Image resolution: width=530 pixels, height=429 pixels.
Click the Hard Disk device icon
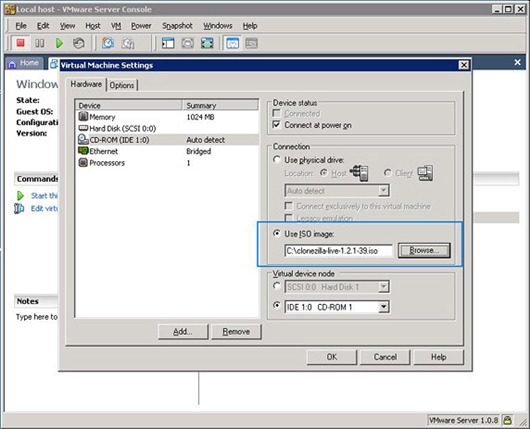[83, 128]
